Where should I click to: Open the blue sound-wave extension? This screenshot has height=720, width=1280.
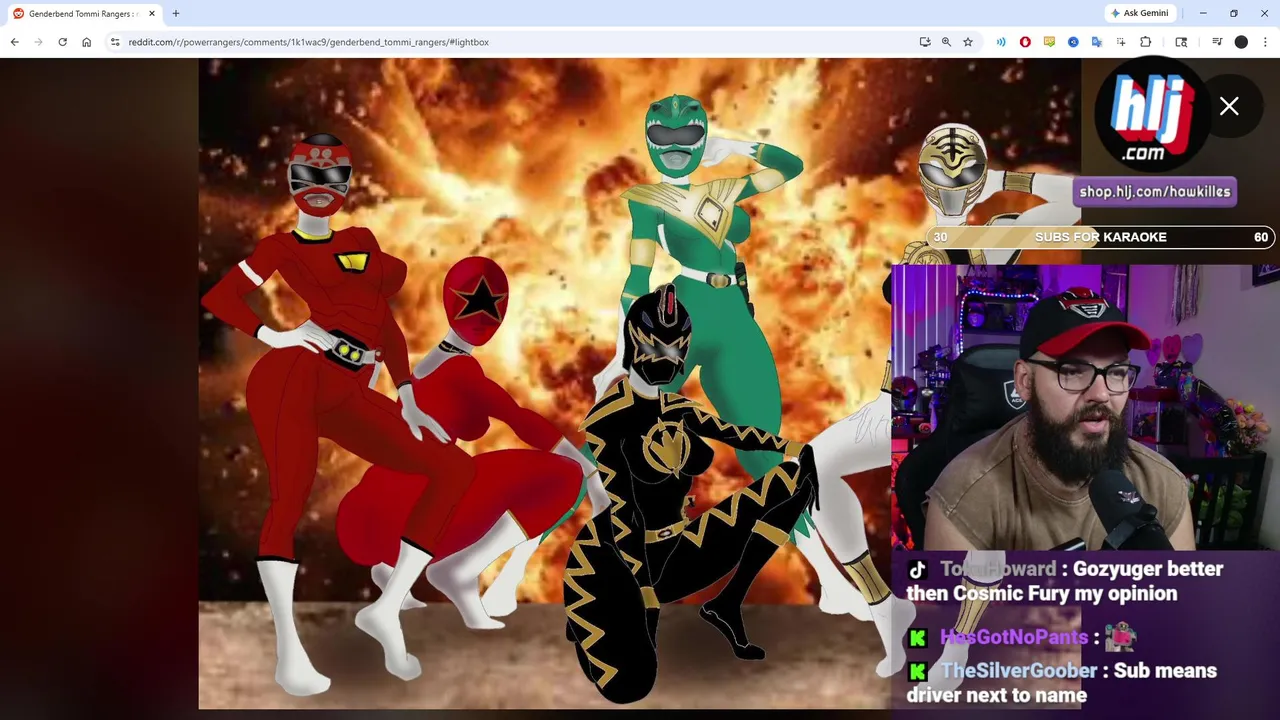pos(1001,42)
